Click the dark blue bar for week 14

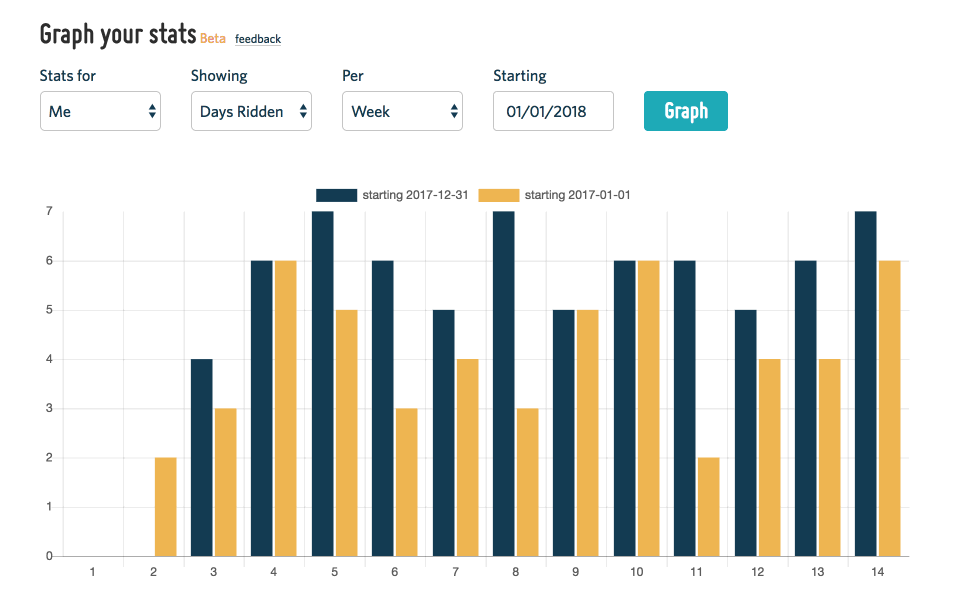[x=866, y=383]
